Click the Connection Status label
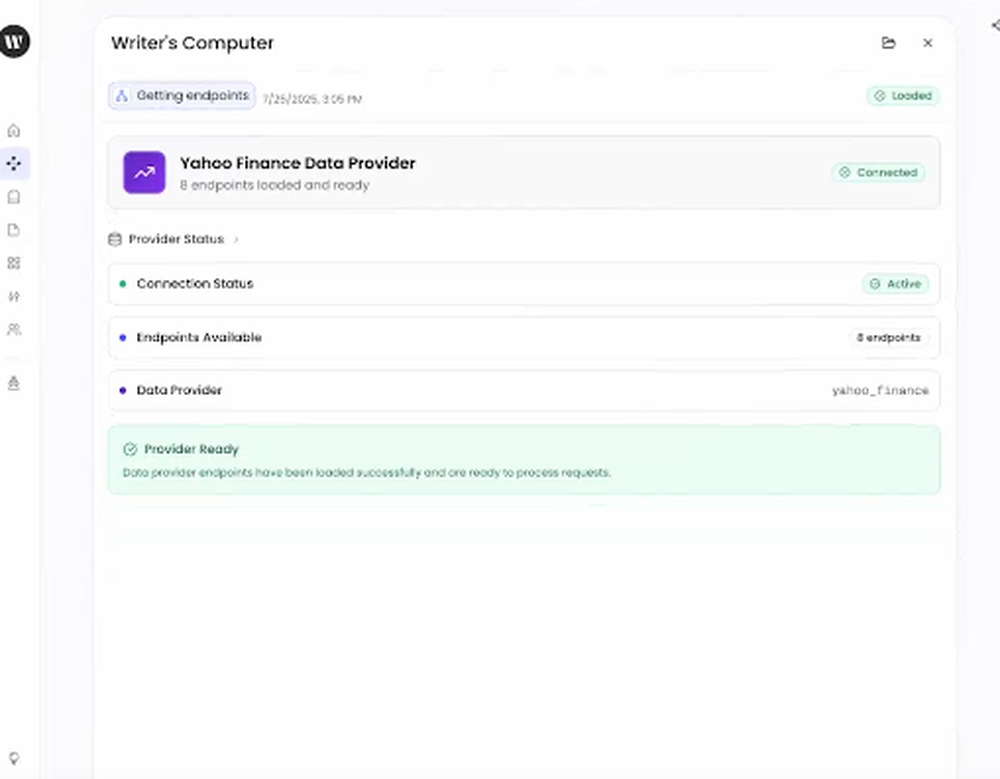The width and height of the screenshot is (1000, 779). click(195, 283)
